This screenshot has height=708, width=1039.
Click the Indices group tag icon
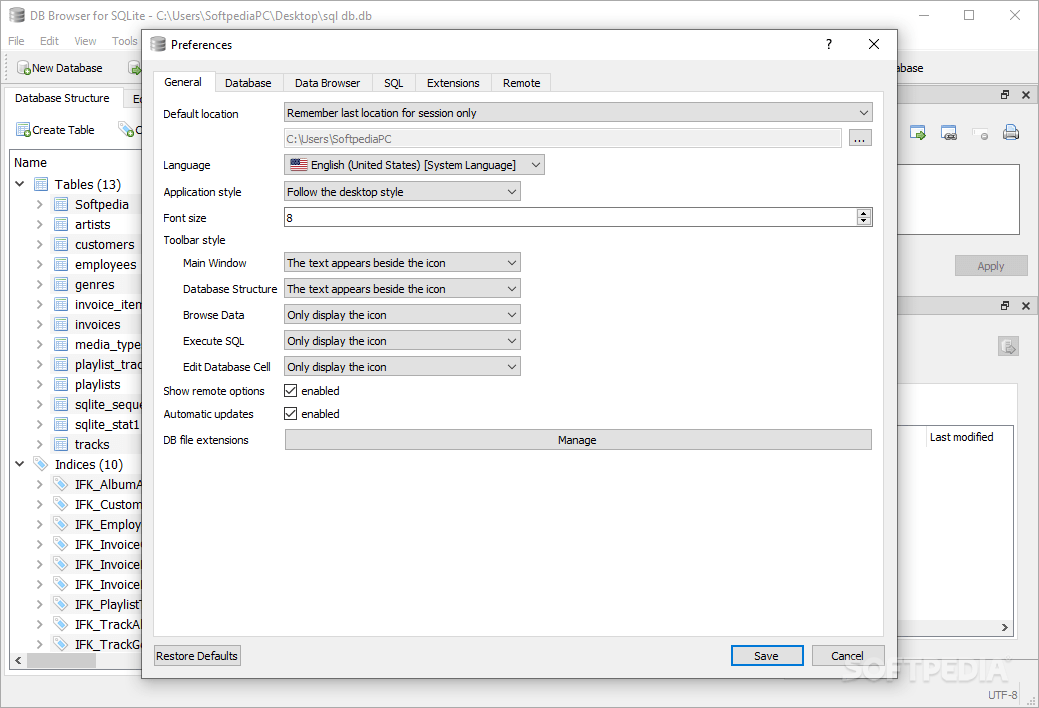pos(41,464)
